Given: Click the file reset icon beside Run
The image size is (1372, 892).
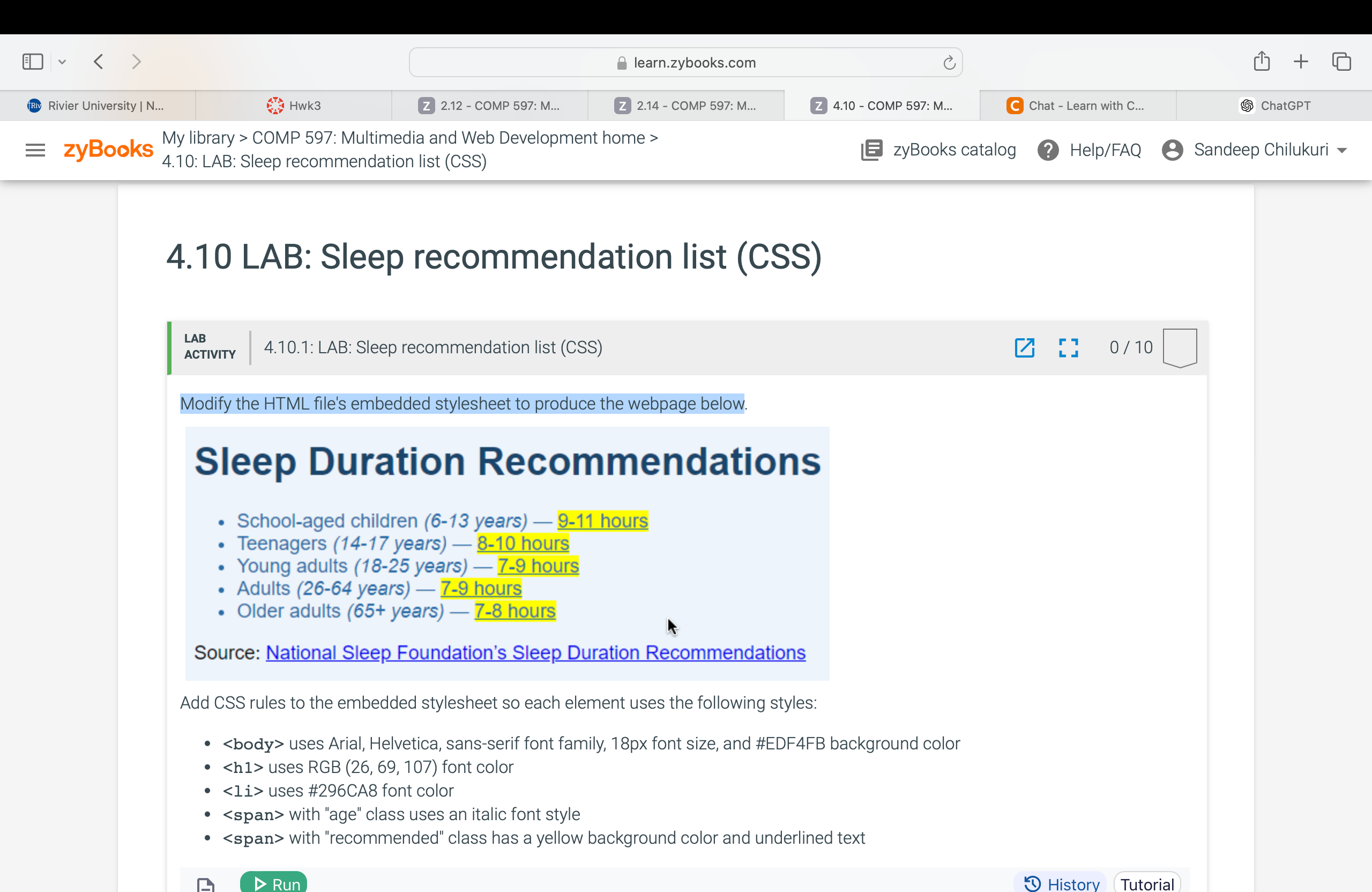Looking at the screenshot, I should coord(206,885).
